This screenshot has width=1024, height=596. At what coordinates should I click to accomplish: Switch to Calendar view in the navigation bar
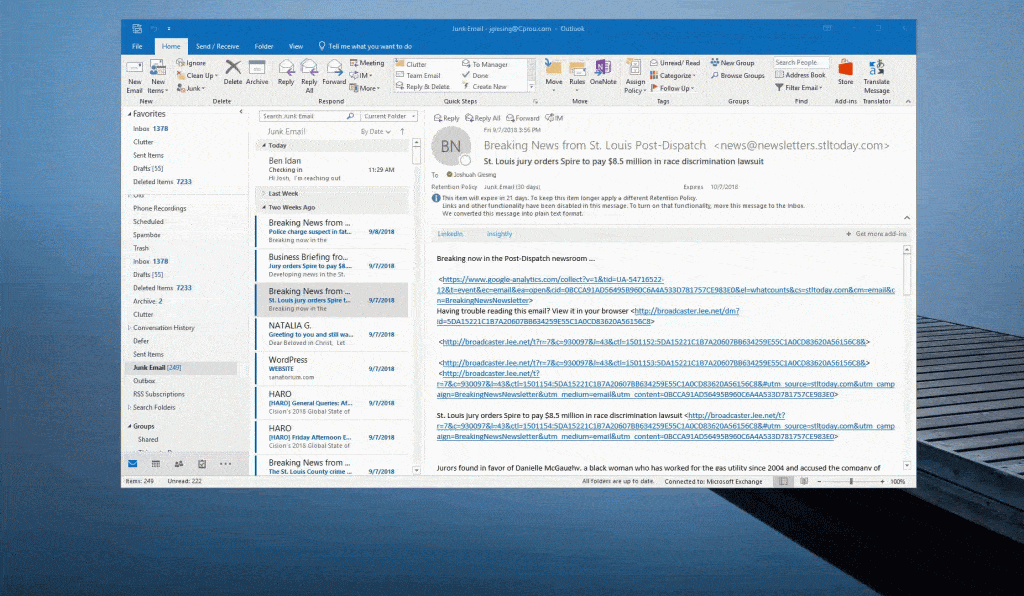(155, 464)
